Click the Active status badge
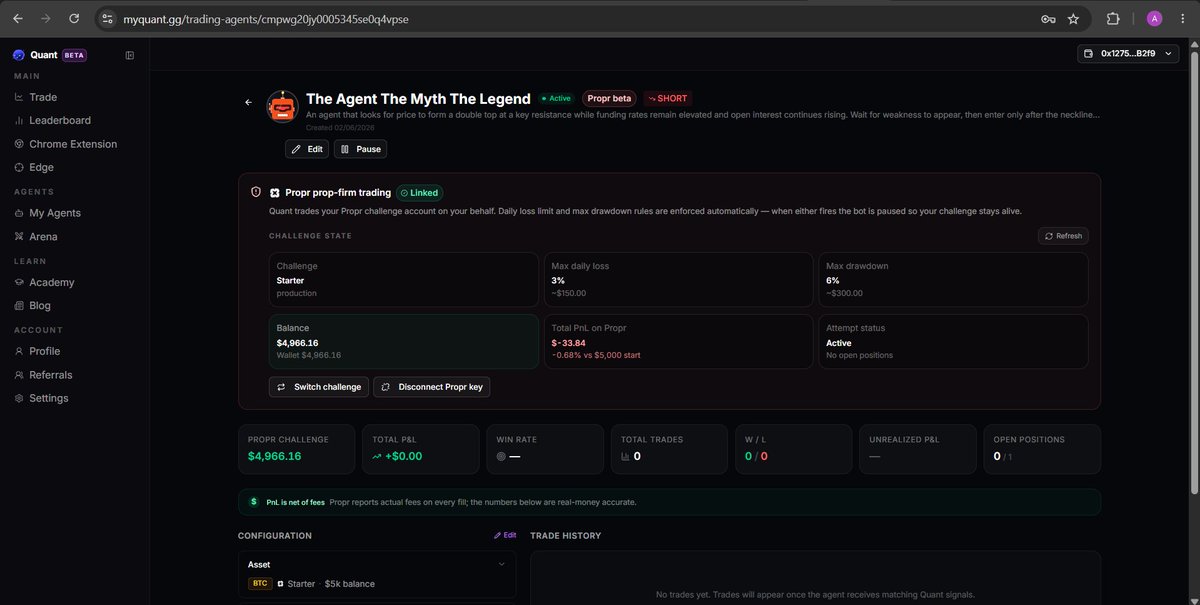The image size is (1200, 605). pos(556,99)
